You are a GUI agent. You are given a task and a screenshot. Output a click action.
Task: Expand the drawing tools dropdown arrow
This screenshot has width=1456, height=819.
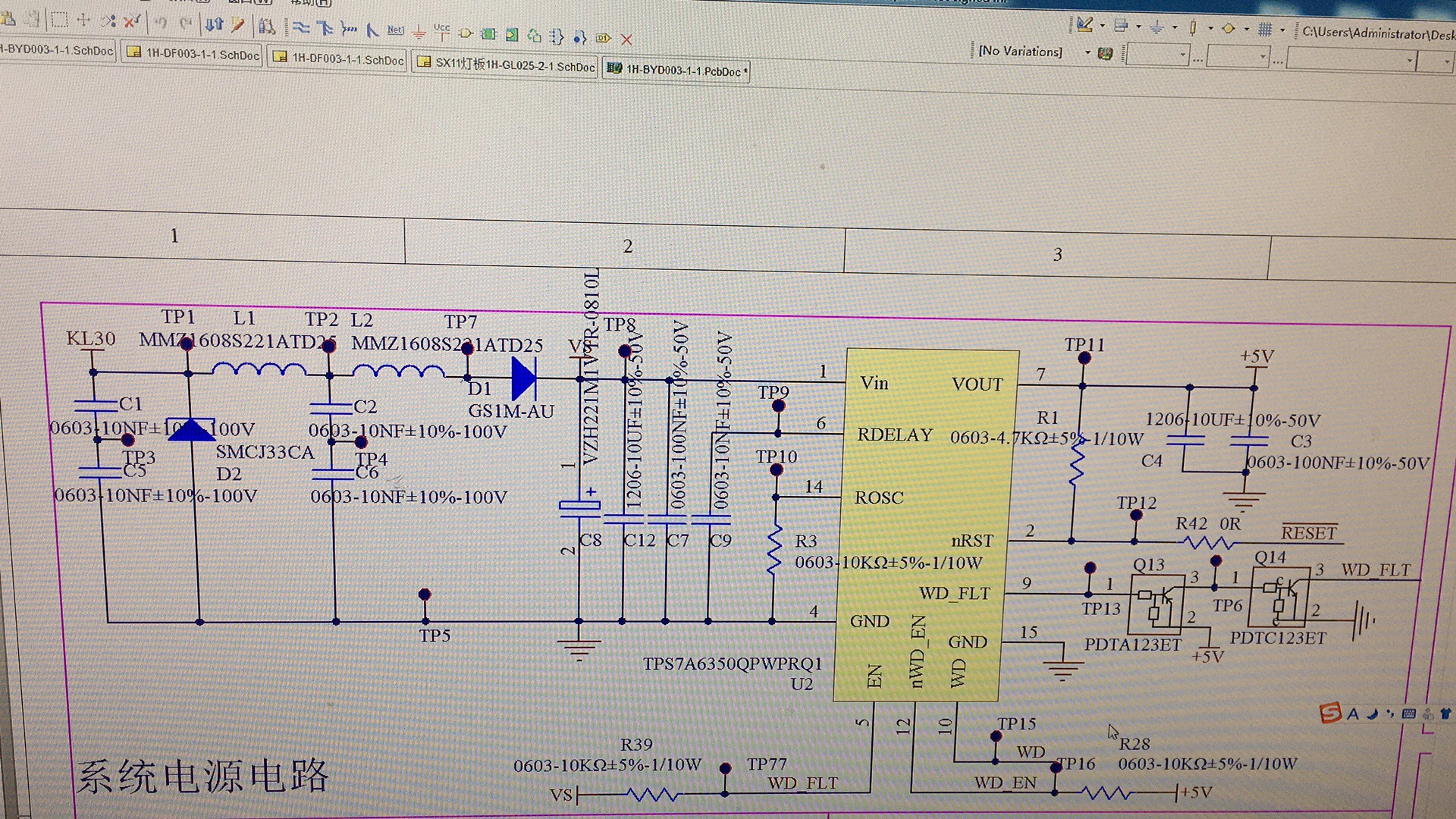click(x=1102, y=26)
